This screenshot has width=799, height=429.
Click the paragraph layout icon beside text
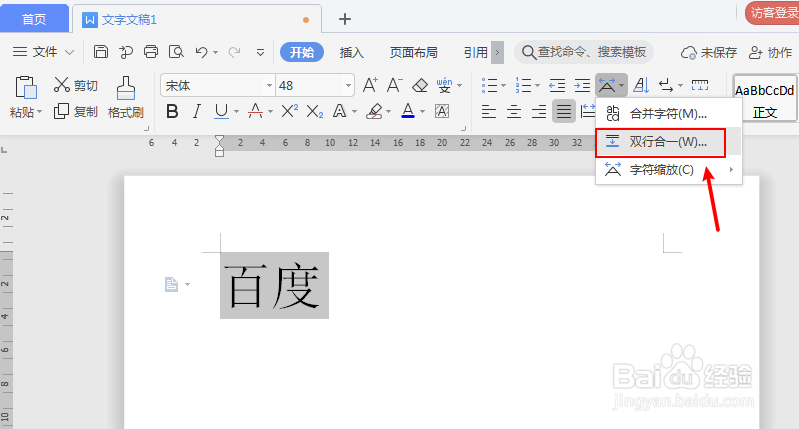[172, 284]
